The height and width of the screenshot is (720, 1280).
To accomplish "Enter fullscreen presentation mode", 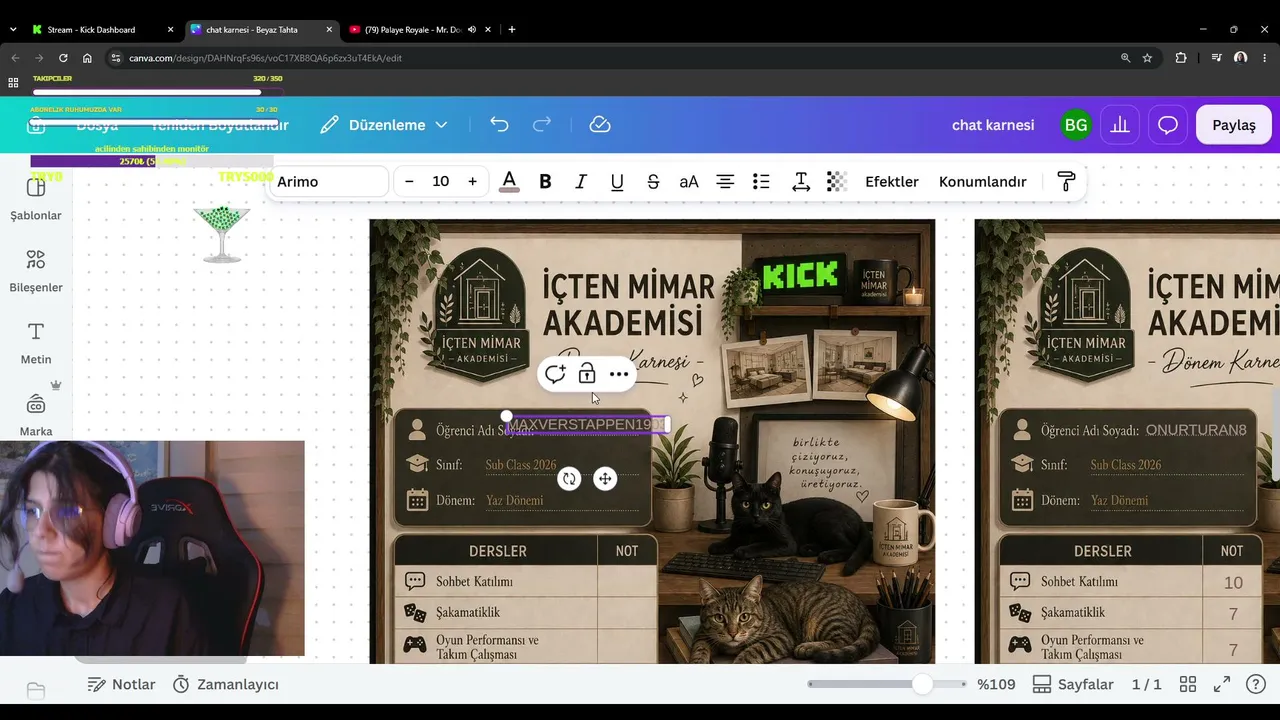I will point(1222,685).
